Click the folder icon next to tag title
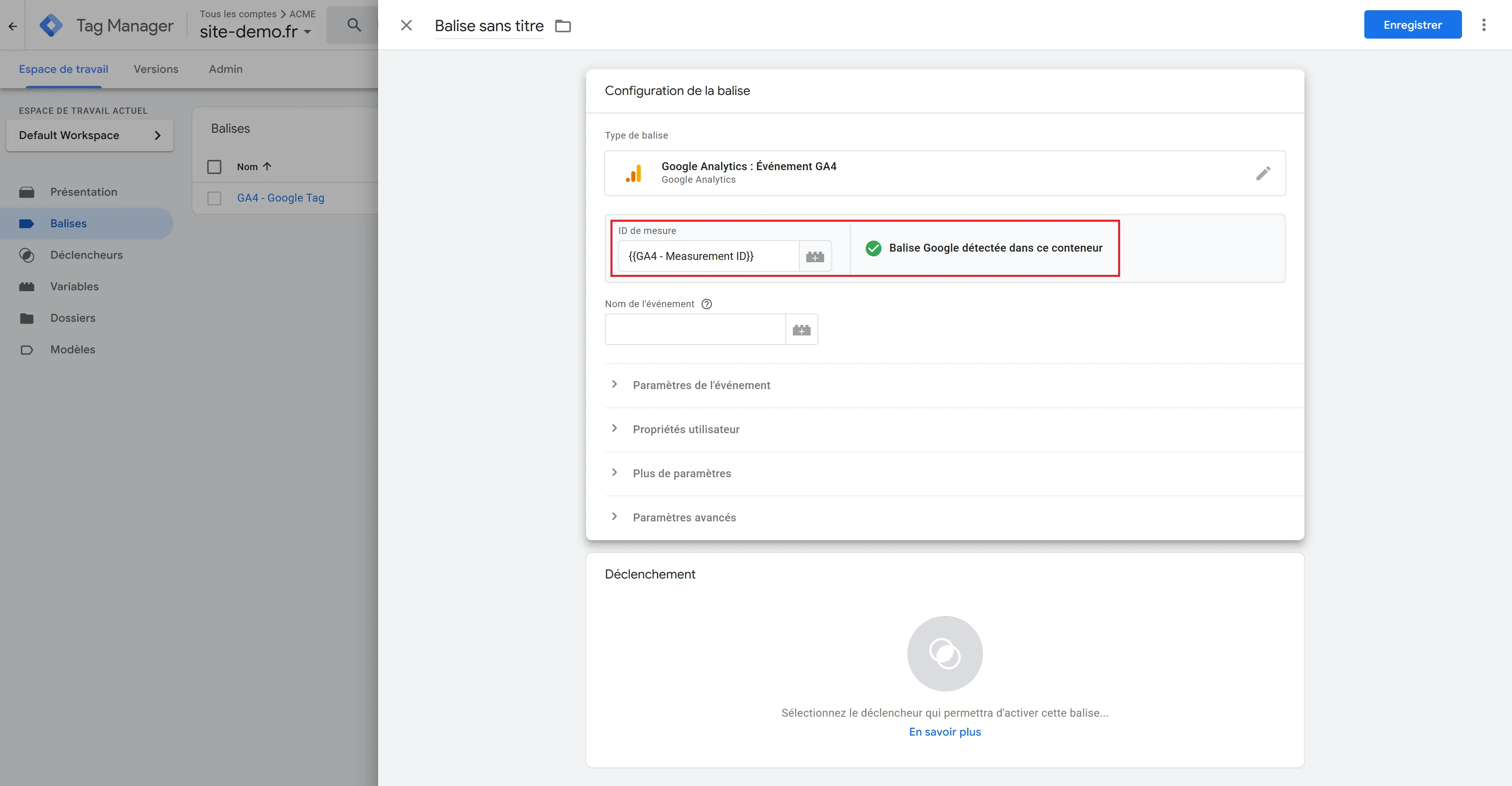Viewport: 1512px width, 786px height. click(563, 26)
